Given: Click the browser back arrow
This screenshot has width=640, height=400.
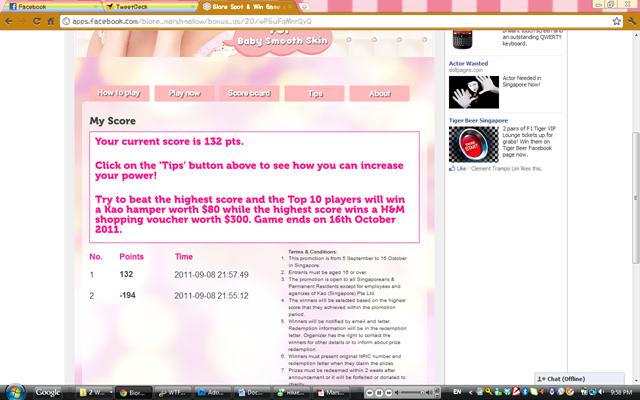Looking at the screenshot, I should [9, 21].
